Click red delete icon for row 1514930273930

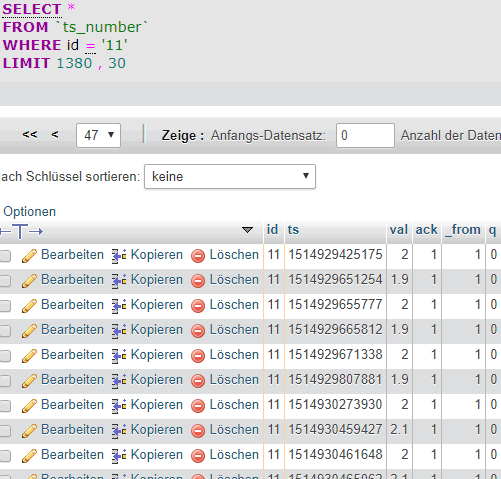(x=198, y=406)
